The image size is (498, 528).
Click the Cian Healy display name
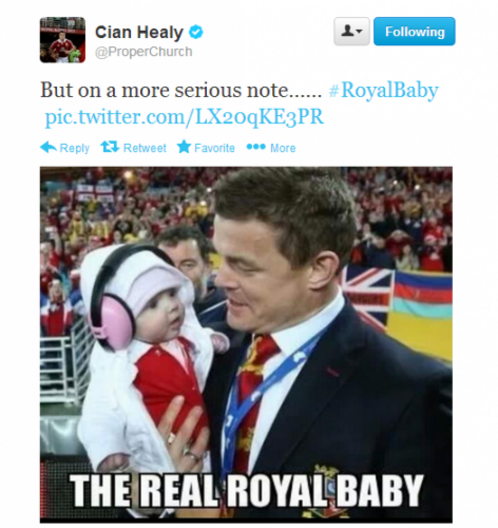(139, 32)
